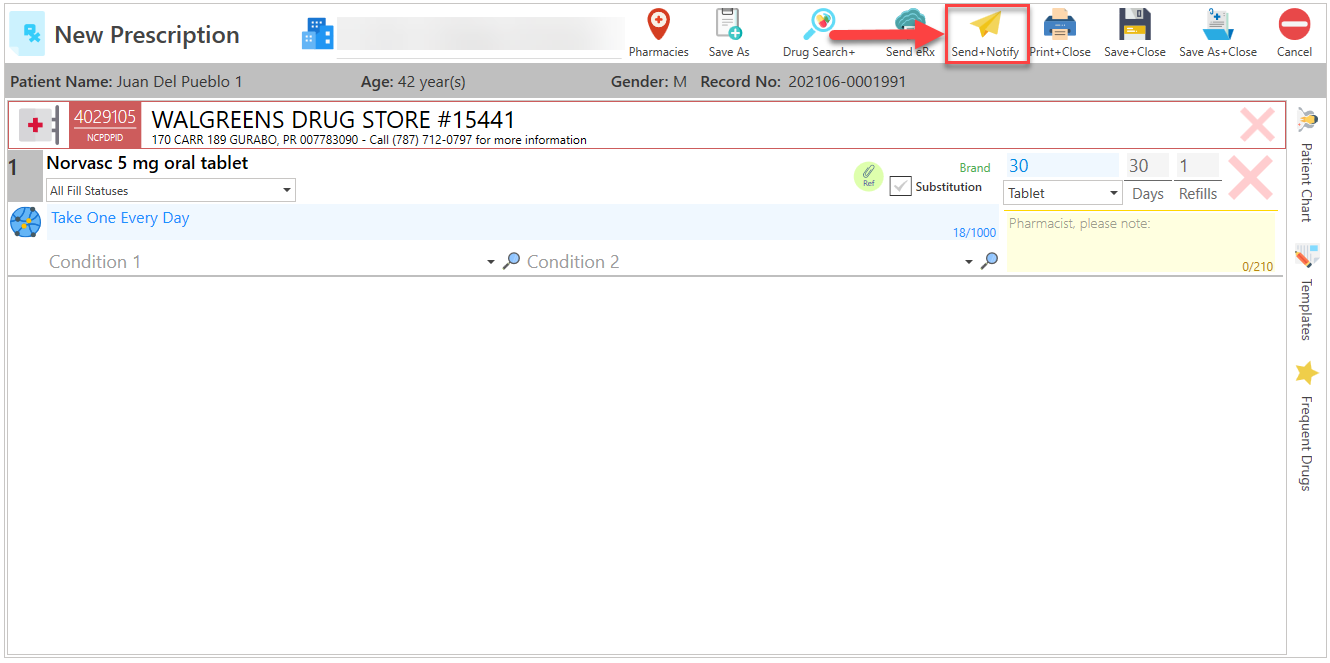Open the Patient Chart side tab
The height and width of the screenshot is (663, 1330).
coord(1306,166)
